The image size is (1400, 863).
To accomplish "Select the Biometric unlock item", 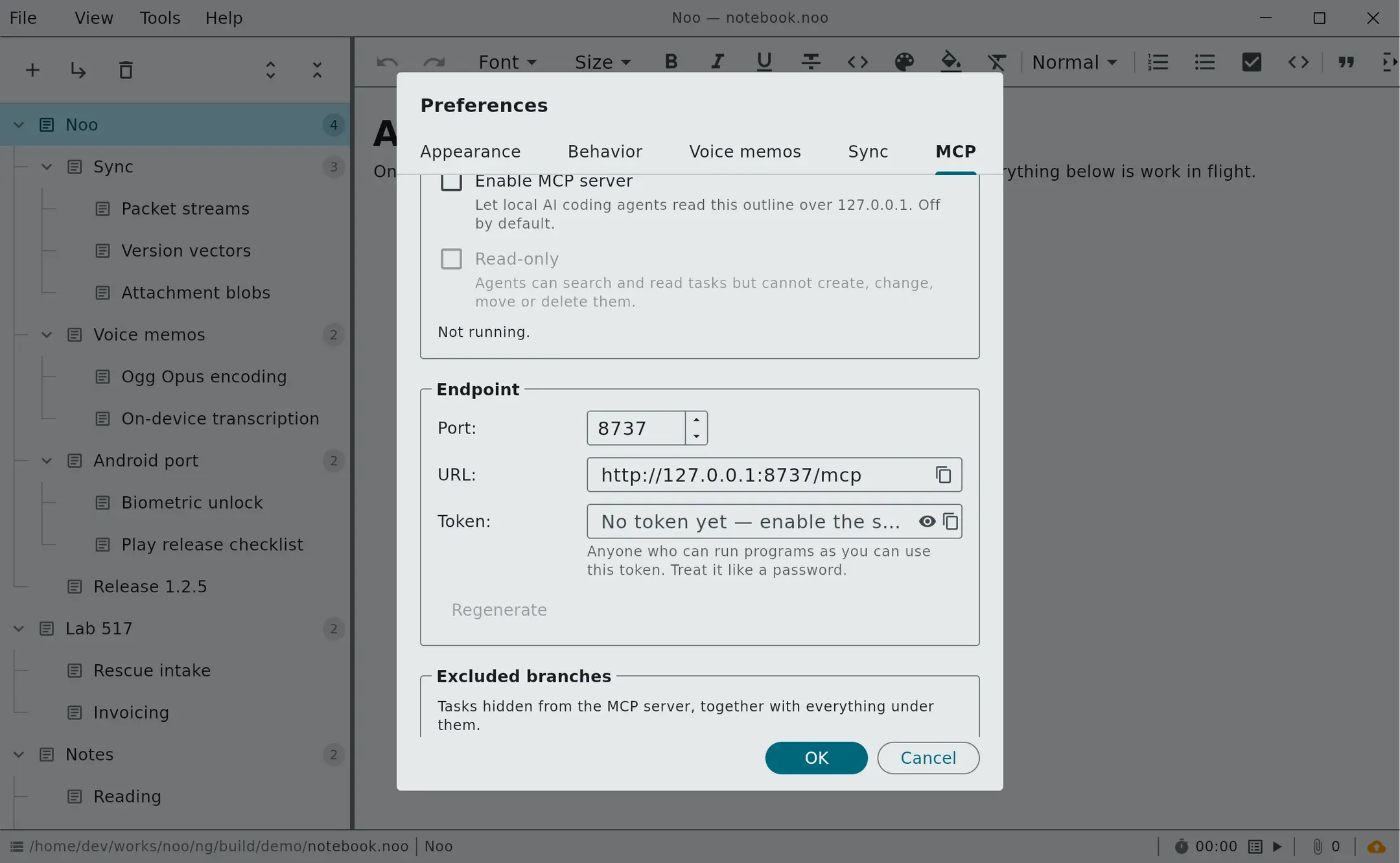I will [192, 503].
